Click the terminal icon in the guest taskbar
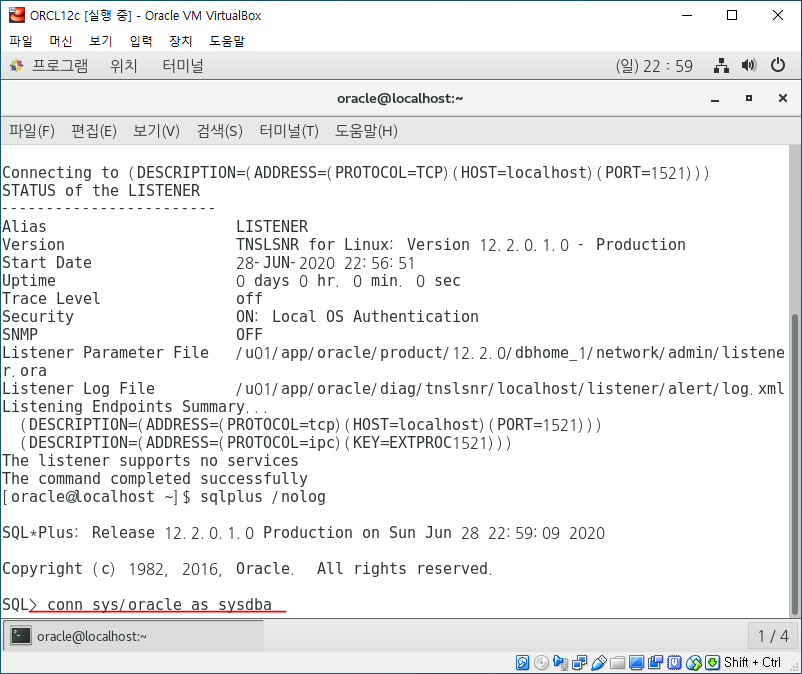Image resolution: width=802 pixels, height=674 pixels. (x=21, y=636)
